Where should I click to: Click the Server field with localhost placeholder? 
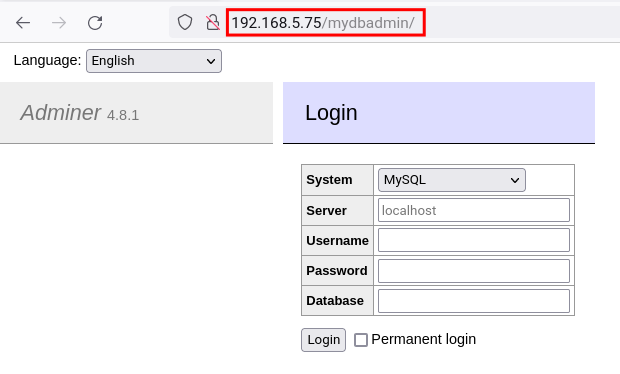tap(474, 210)
